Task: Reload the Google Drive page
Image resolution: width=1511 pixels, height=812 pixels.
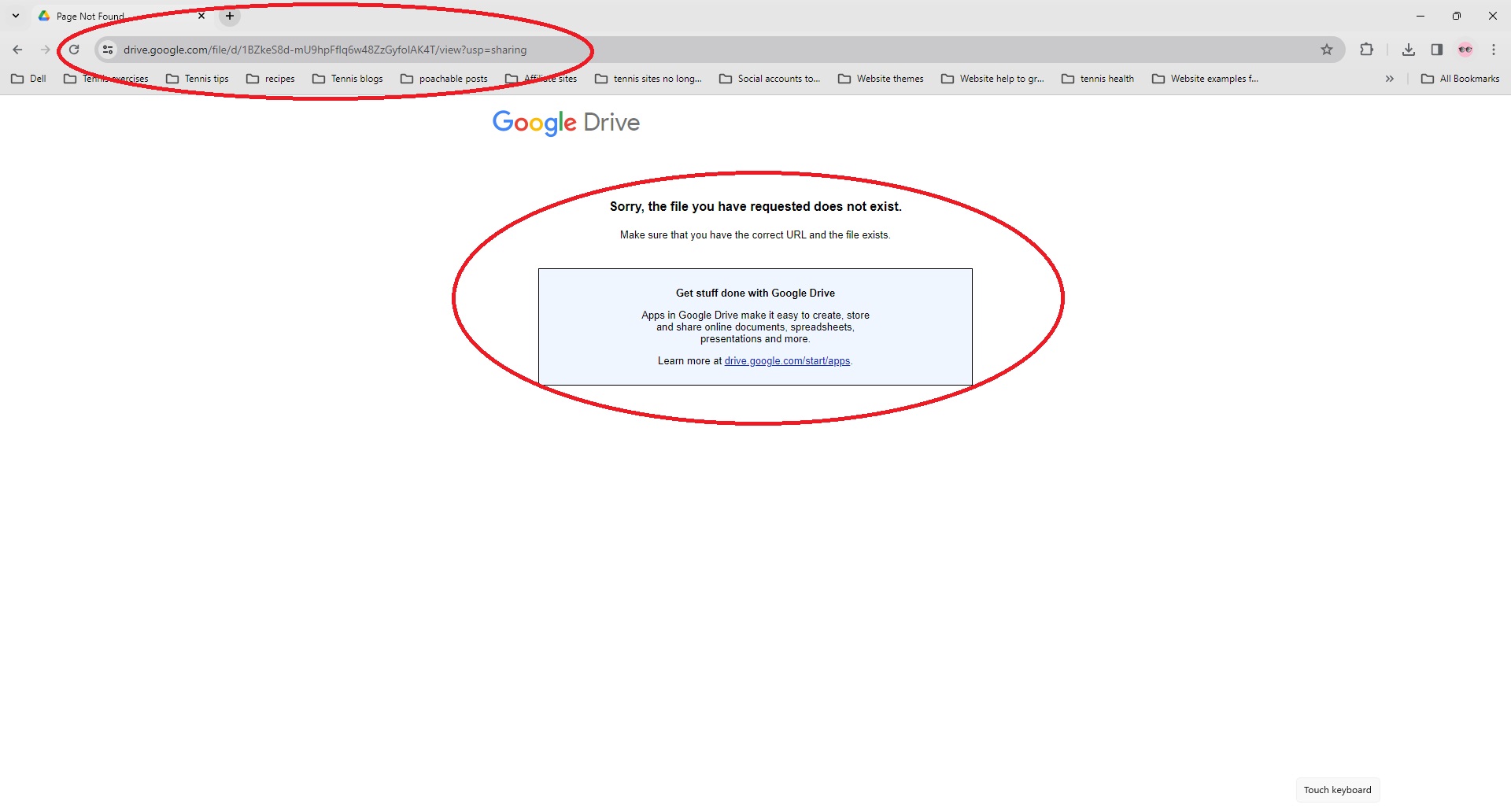Action: tap(74, 50)
